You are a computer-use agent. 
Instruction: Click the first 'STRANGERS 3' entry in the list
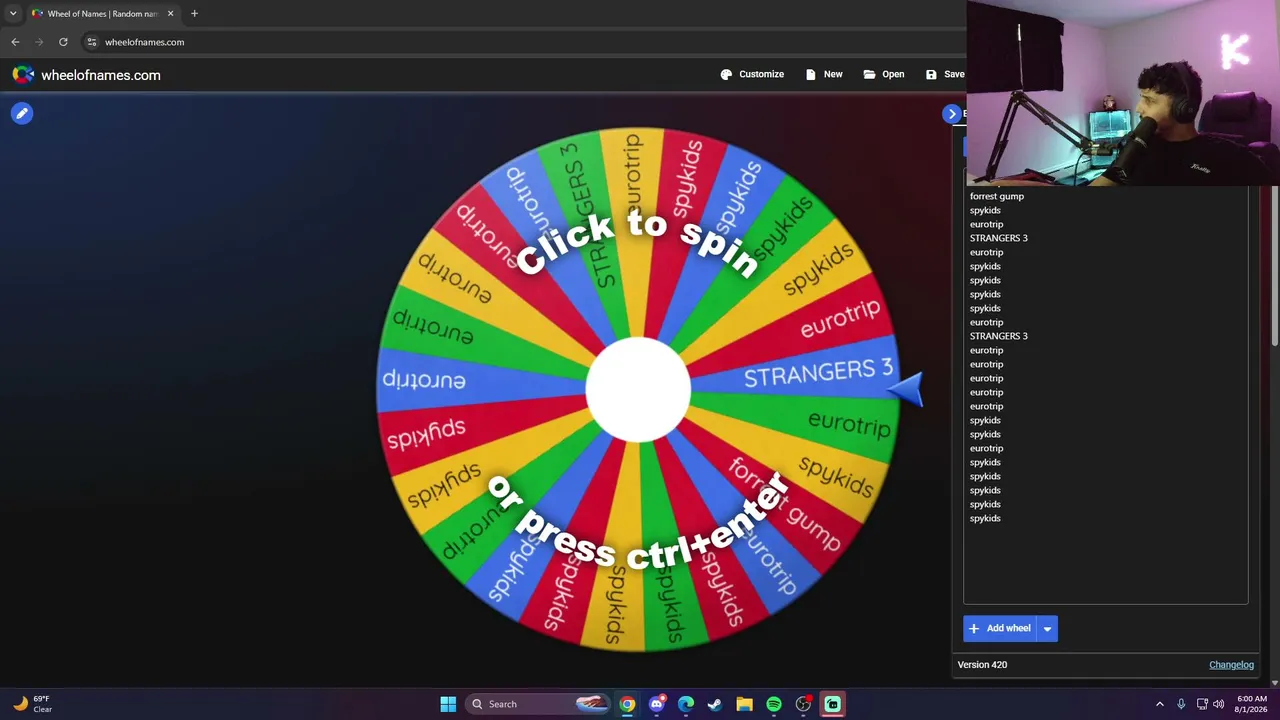click(999, 238)
